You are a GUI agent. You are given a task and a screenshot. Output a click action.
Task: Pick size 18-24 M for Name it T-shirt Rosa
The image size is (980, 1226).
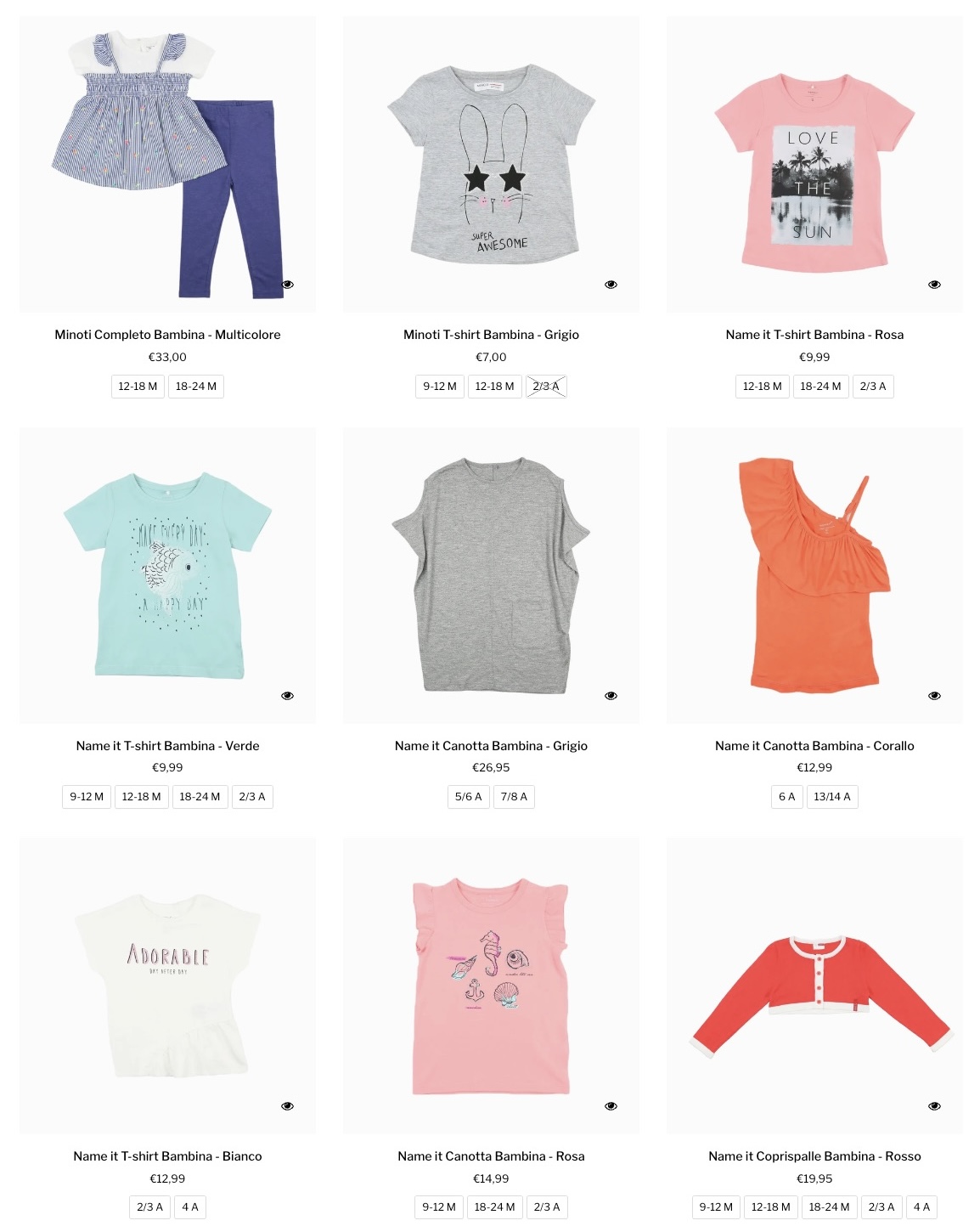[x=820, y=387]
